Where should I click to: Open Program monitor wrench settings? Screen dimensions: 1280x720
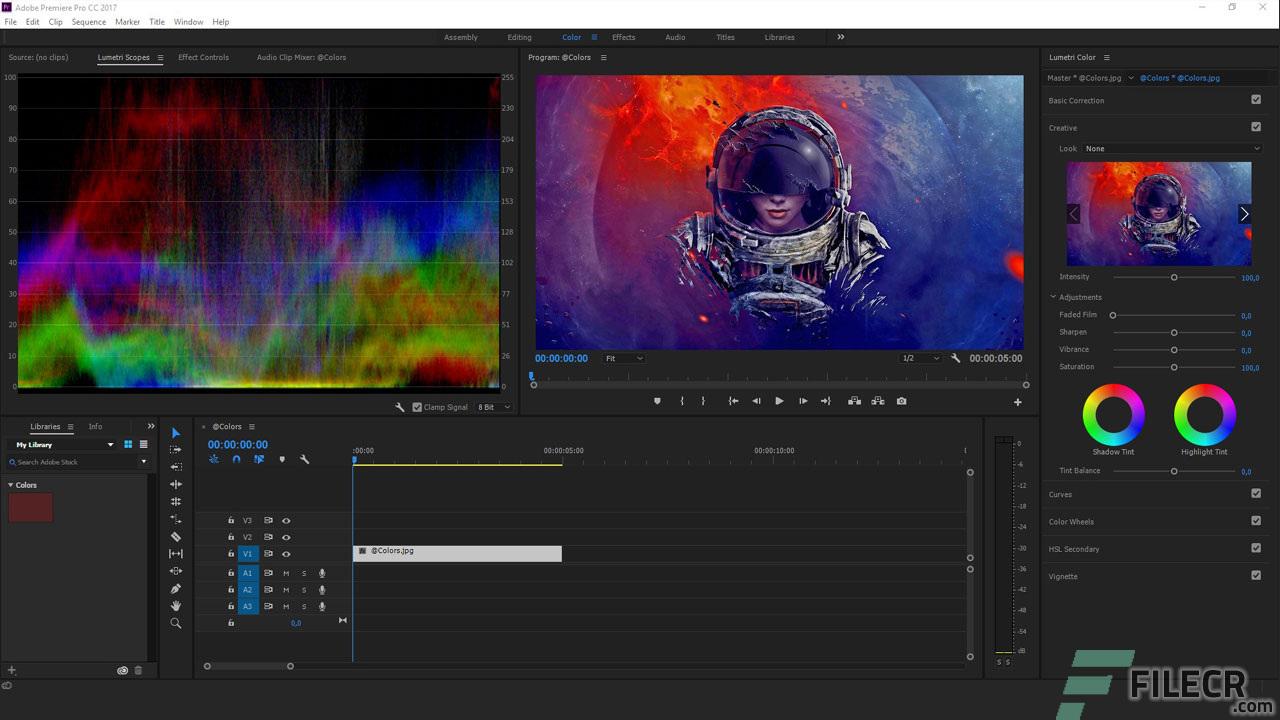coord(955,357)
